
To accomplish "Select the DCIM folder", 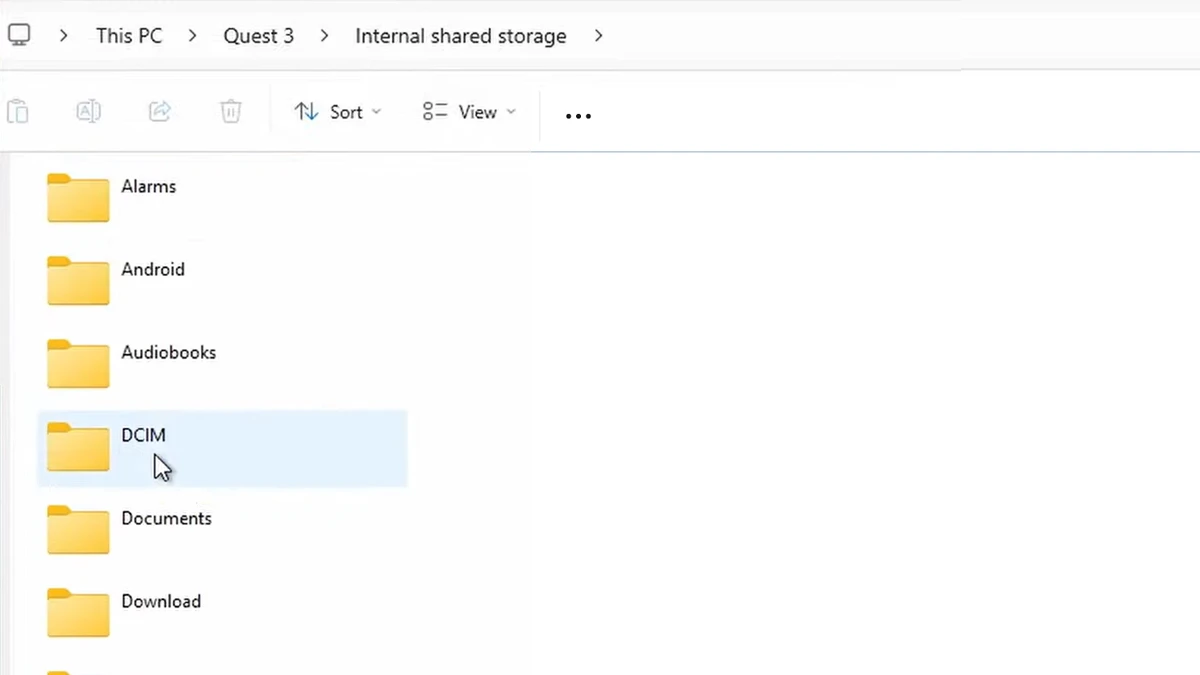I will pyautogui.click(x=143, y=436).
